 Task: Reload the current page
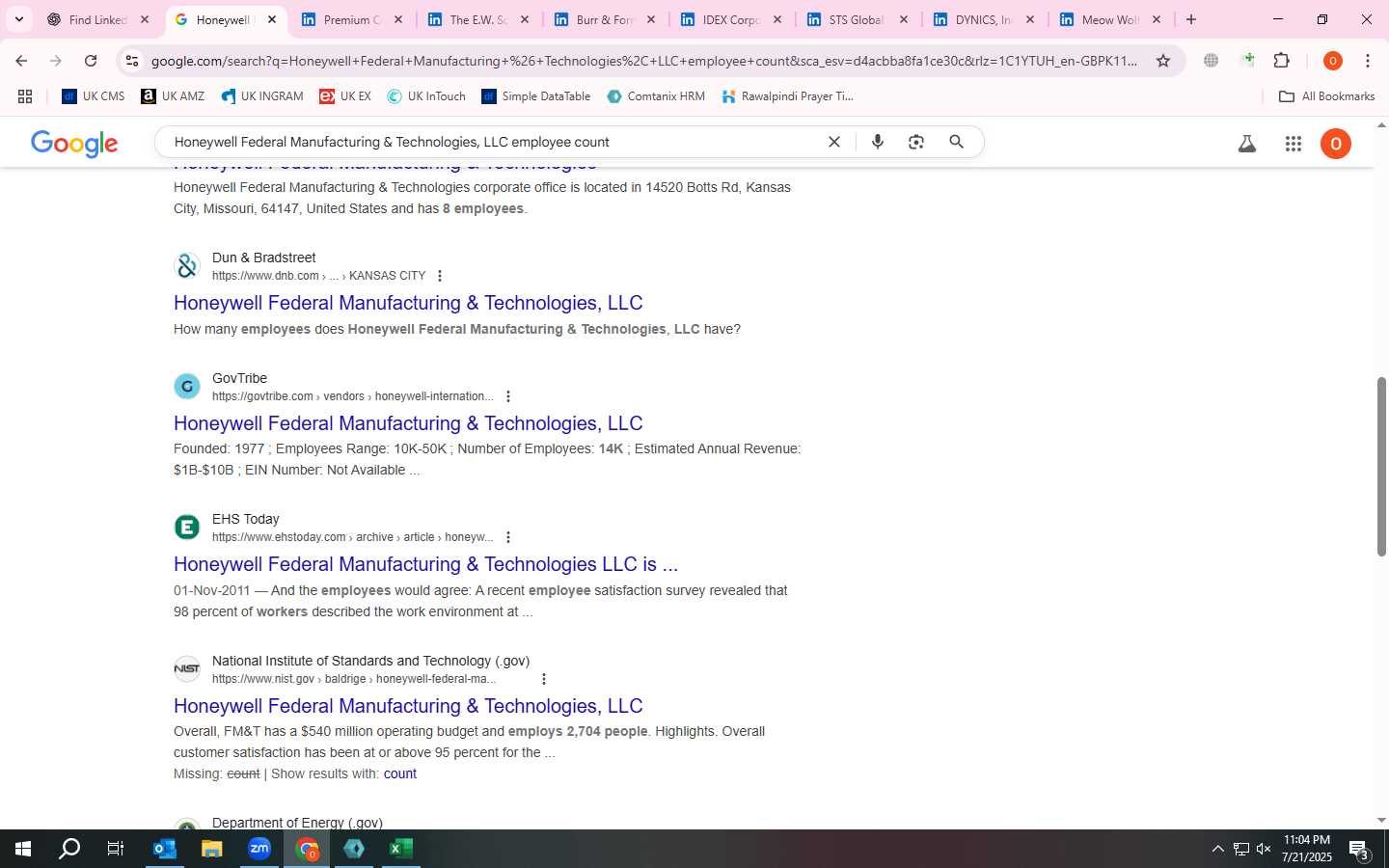[91, 61]
